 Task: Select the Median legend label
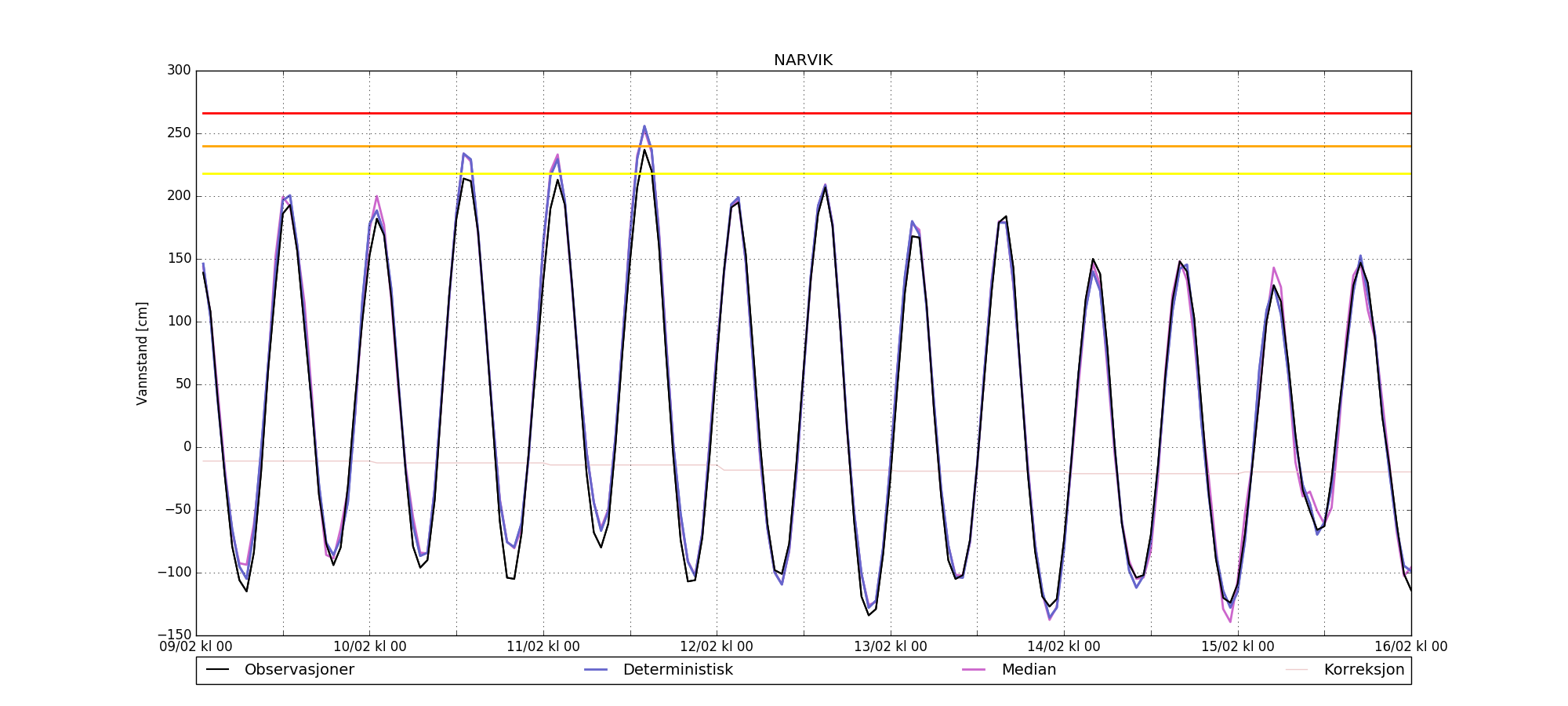(1029, 670)
